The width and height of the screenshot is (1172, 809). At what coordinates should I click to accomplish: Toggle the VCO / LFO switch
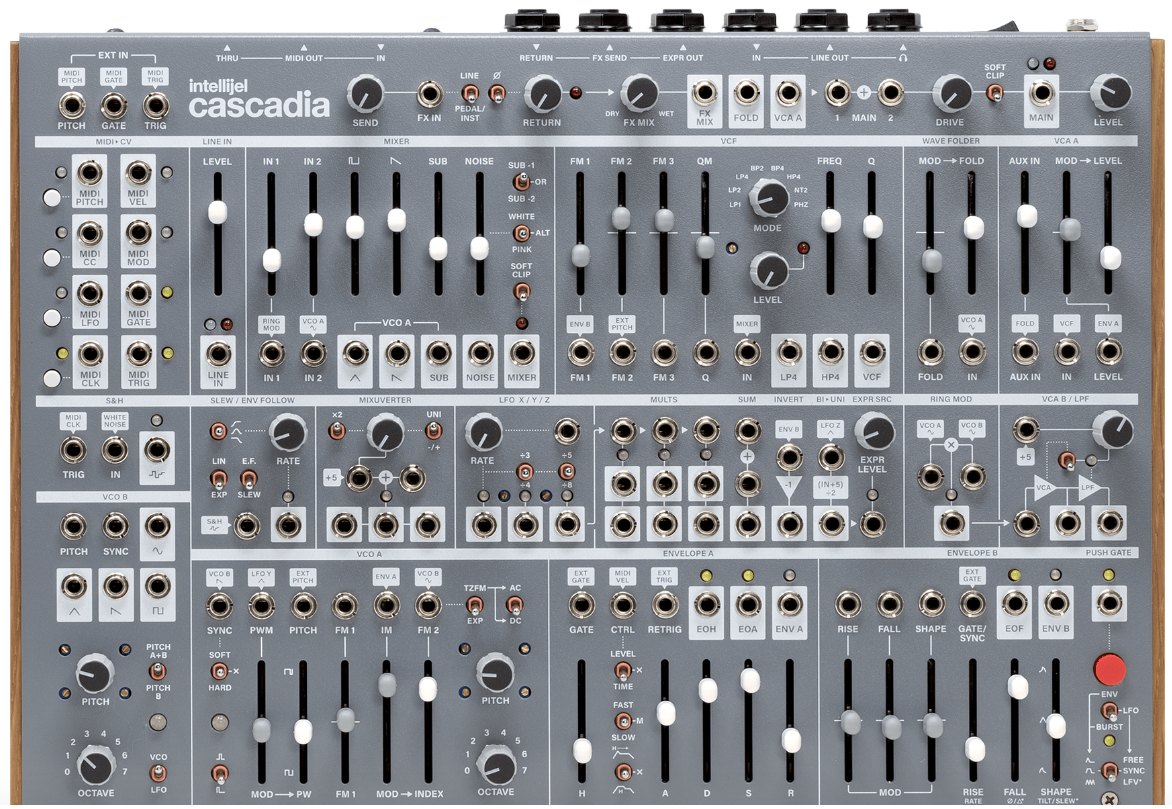(x=158, y=773)
